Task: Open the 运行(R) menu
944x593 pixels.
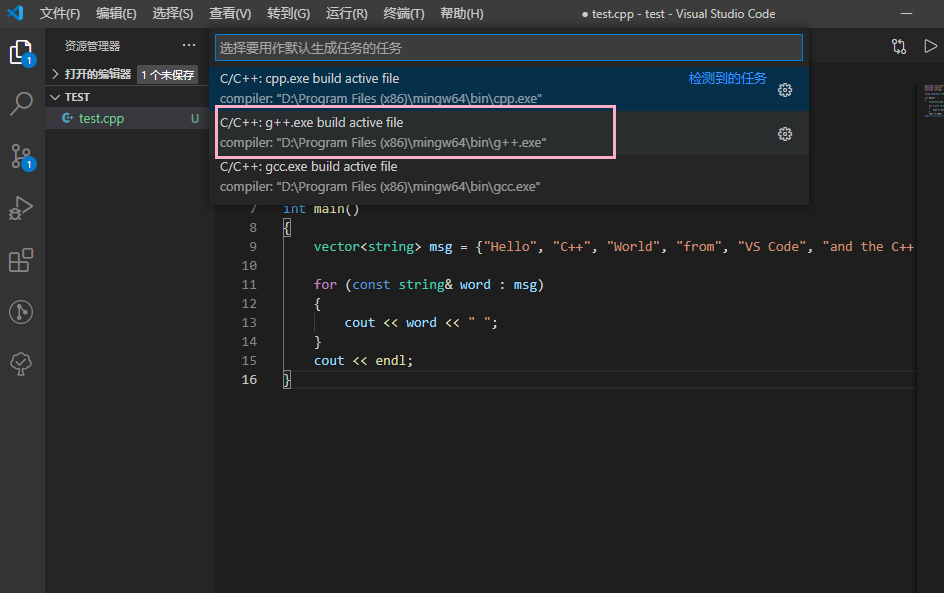Action: coord(346,13)
